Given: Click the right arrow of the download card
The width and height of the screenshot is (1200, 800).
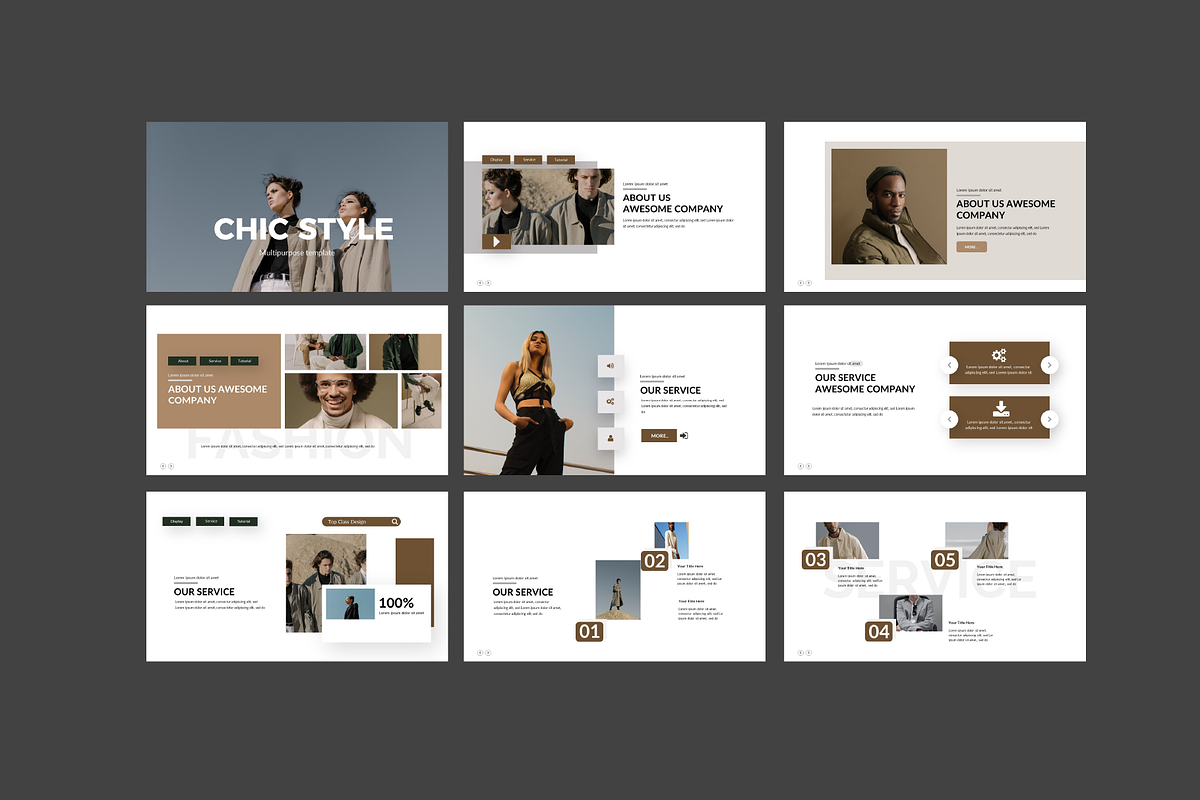Looking at the screenshot, I should tap(1049, 419).
